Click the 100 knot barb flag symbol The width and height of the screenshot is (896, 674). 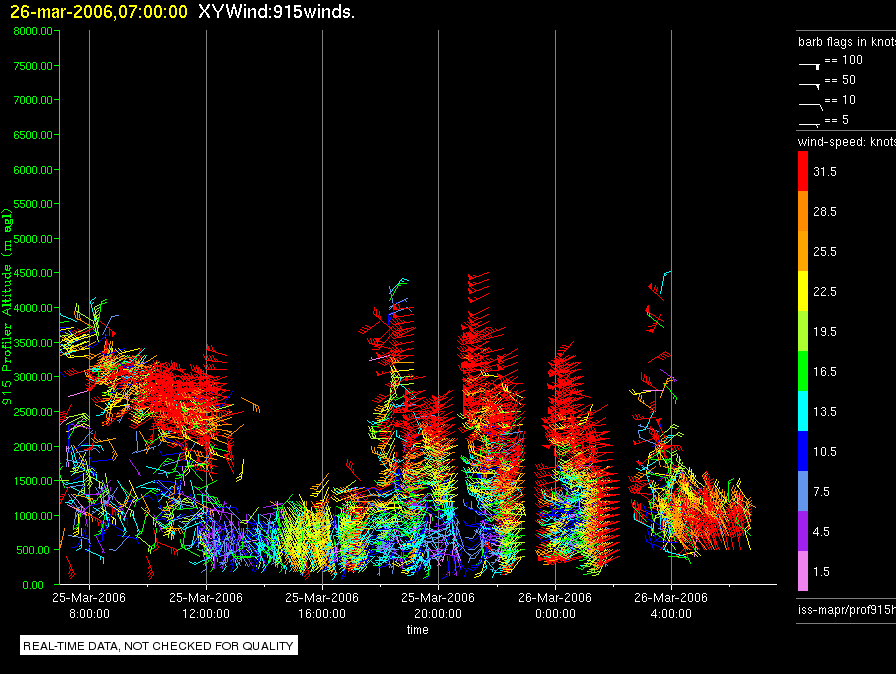tap(810, 65)
